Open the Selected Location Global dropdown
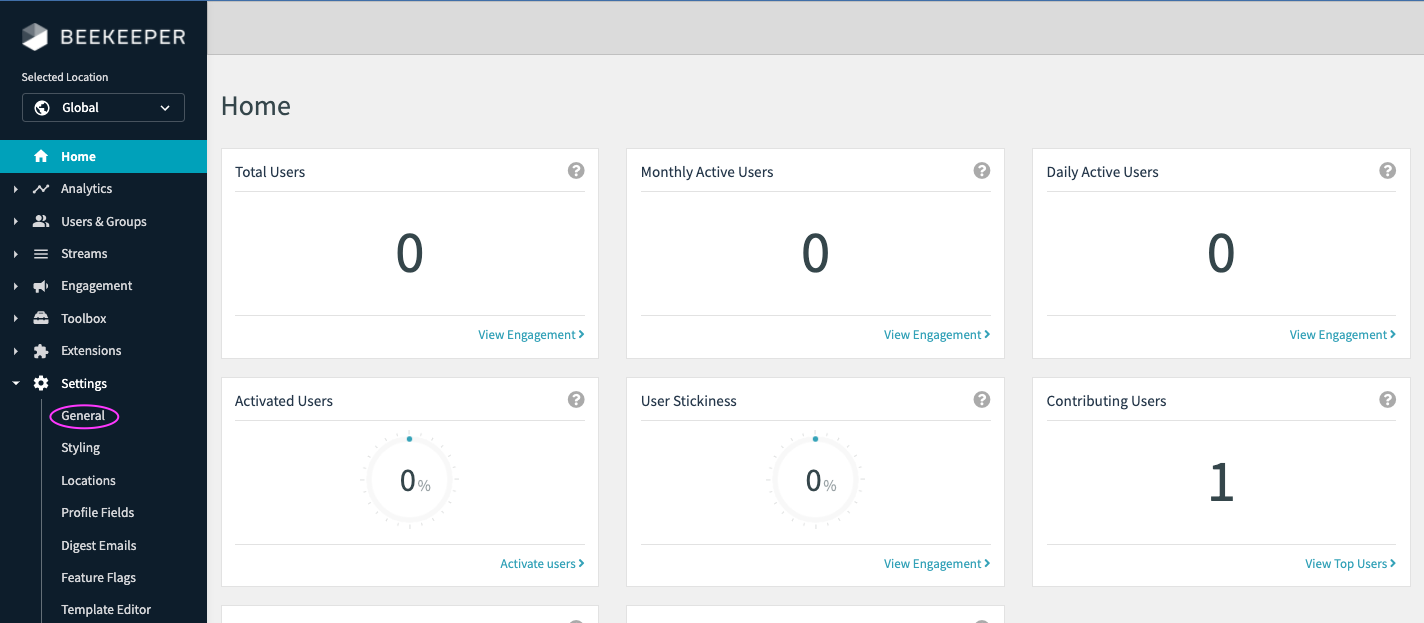Image resolution: width=1424 pixels, height=623 pixels. coord(103,108)
